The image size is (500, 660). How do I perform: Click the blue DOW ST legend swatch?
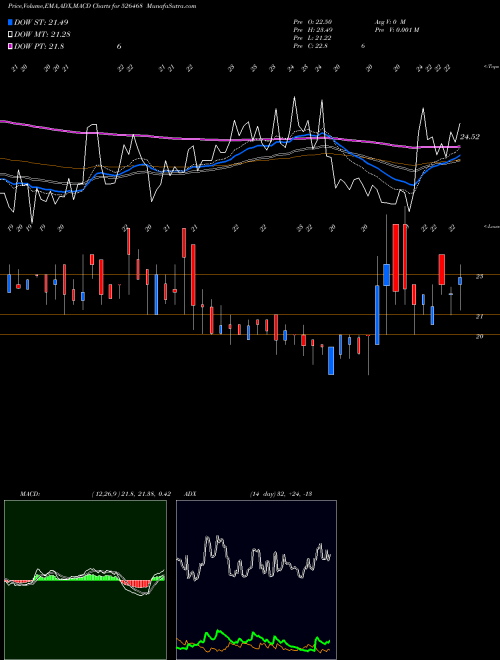pyautogui.click(x=11, y=23)
